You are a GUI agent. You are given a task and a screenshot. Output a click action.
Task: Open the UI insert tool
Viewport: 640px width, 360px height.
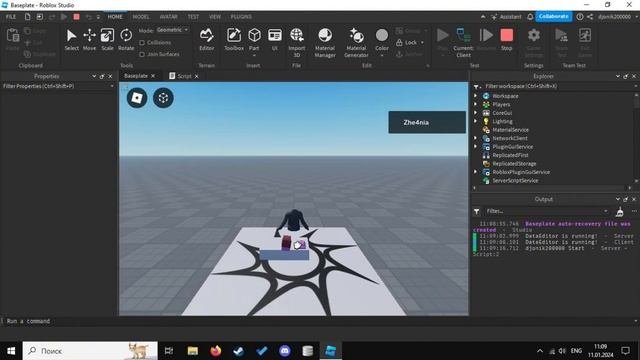(275, 40)
